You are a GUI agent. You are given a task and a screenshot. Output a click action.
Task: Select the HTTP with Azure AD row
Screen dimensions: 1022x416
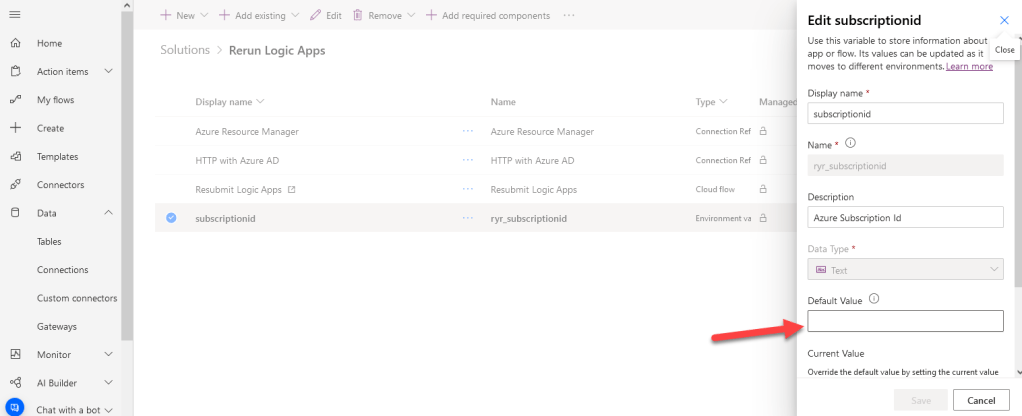[475, 160]
